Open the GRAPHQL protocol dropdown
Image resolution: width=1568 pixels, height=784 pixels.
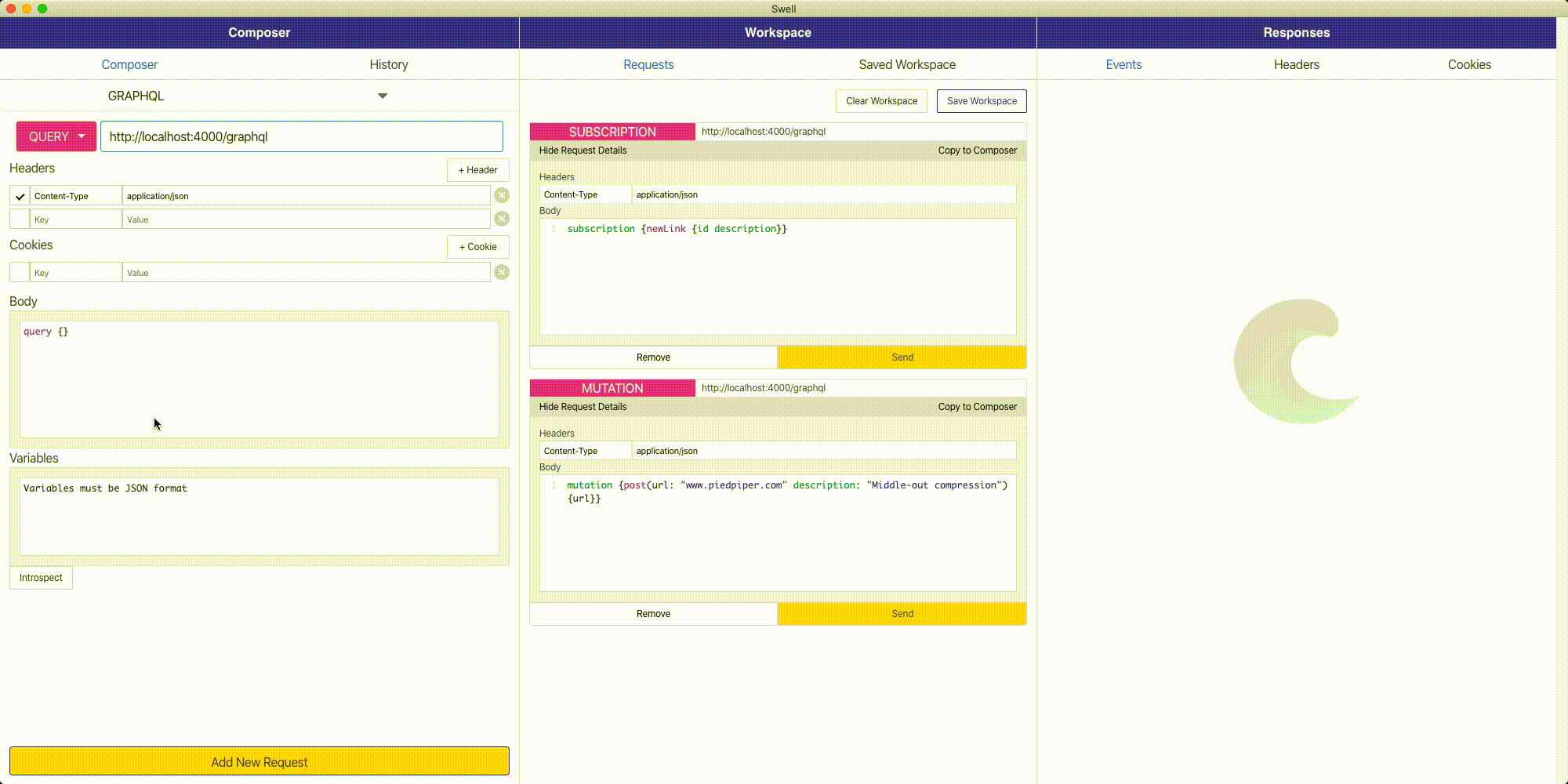(x=259, y=96)
